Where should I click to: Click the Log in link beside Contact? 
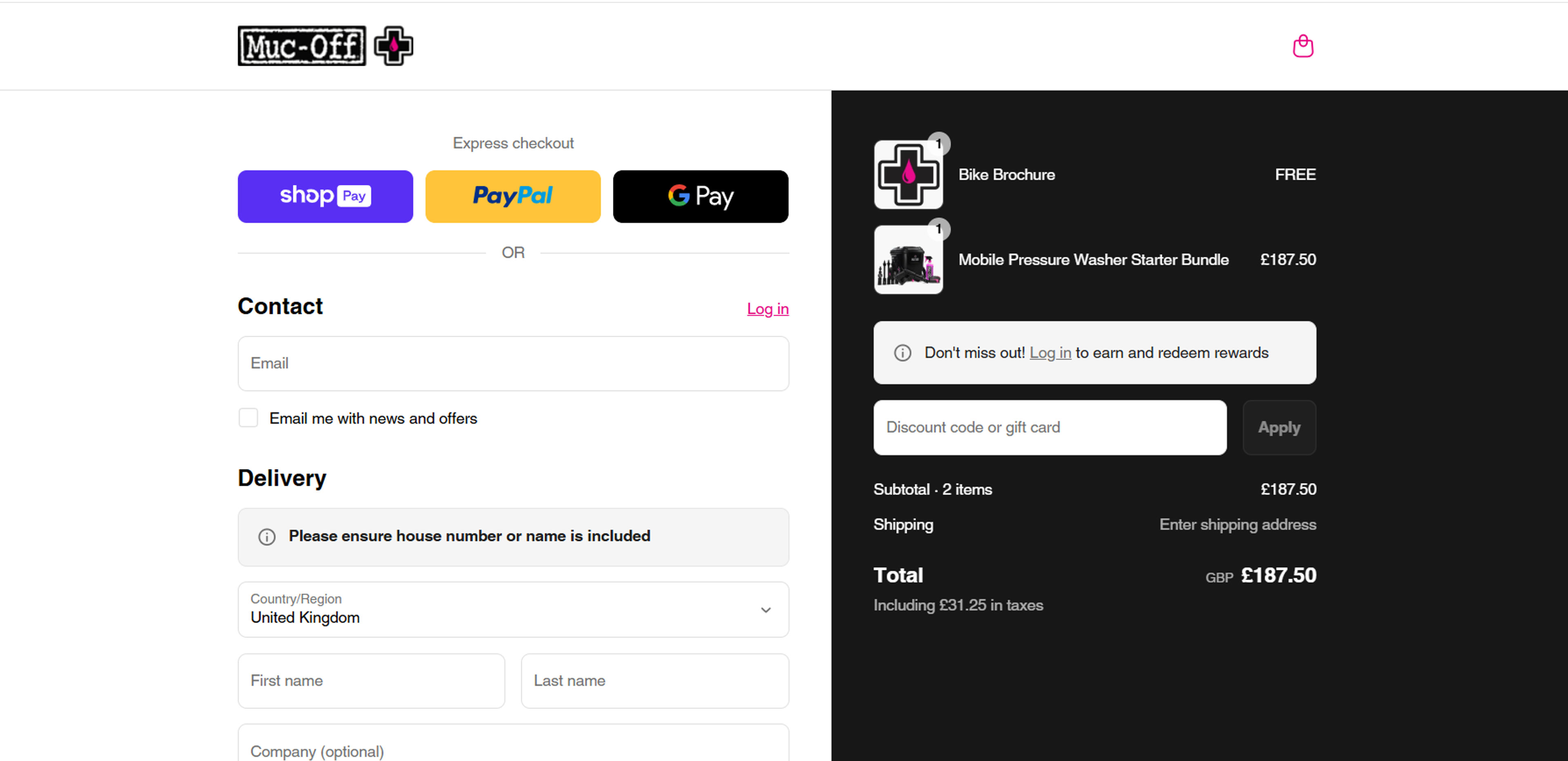click(x=768, y=309)
